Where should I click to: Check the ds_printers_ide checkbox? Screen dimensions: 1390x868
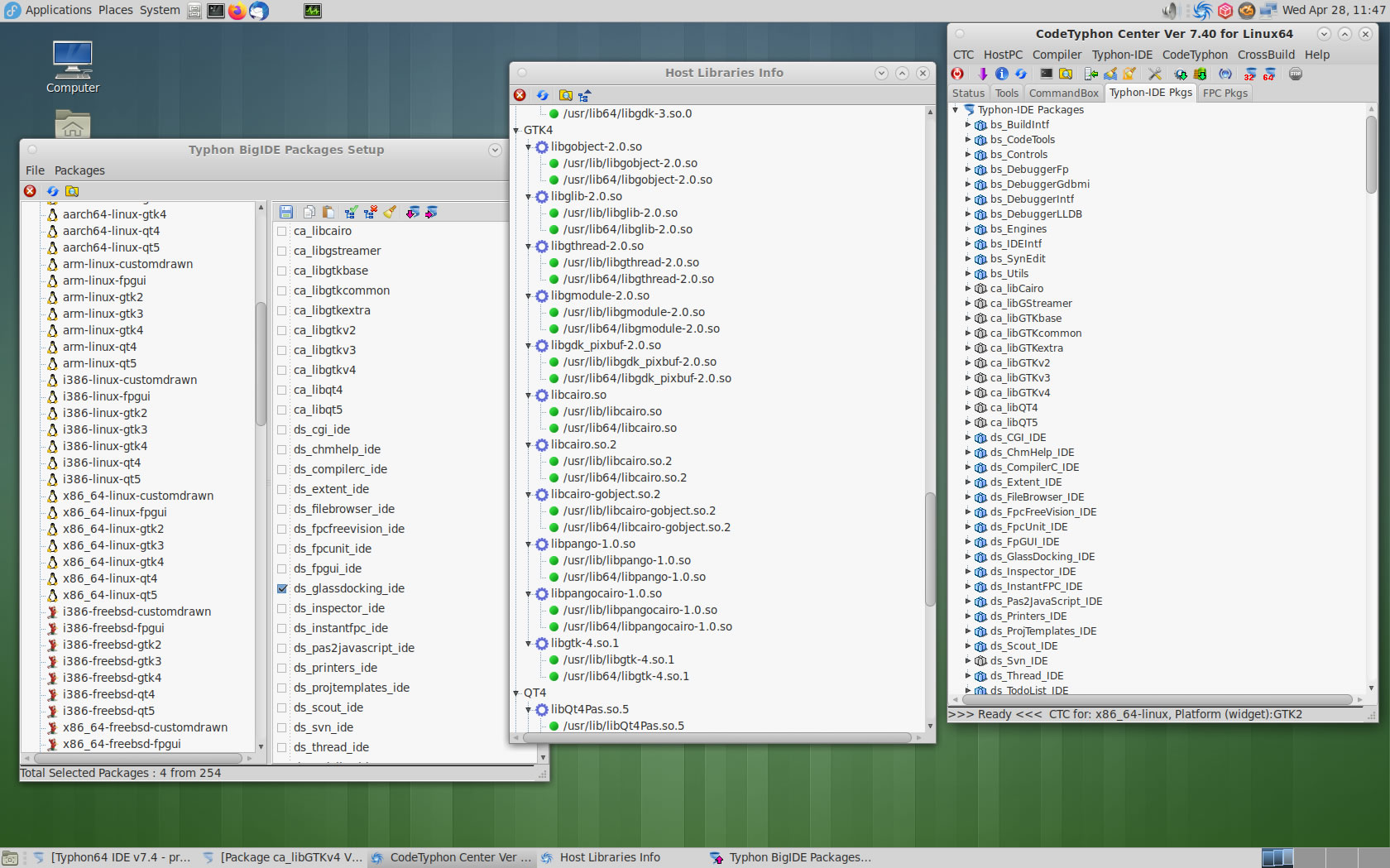[282, 669]
